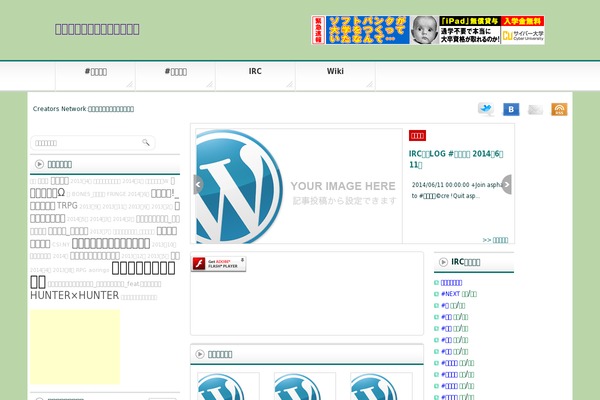
Task: Click the site title in the header
Action: [97, 29]
